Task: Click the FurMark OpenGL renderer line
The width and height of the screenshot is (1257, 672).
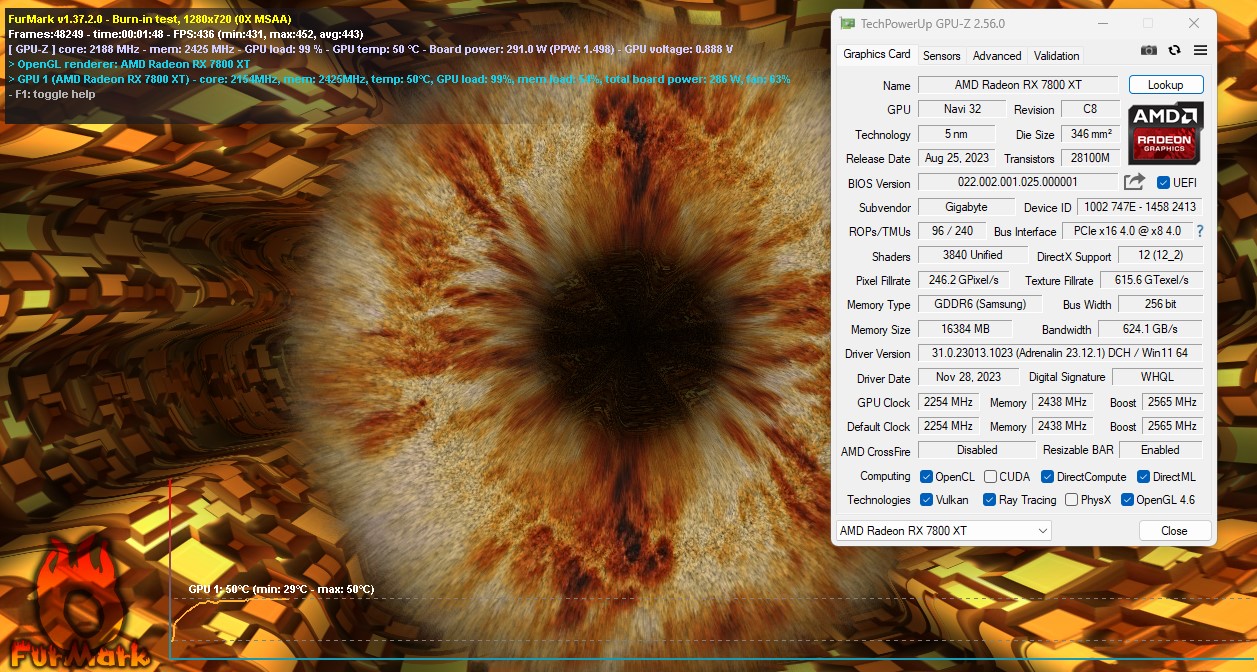Action: [129, 64]
